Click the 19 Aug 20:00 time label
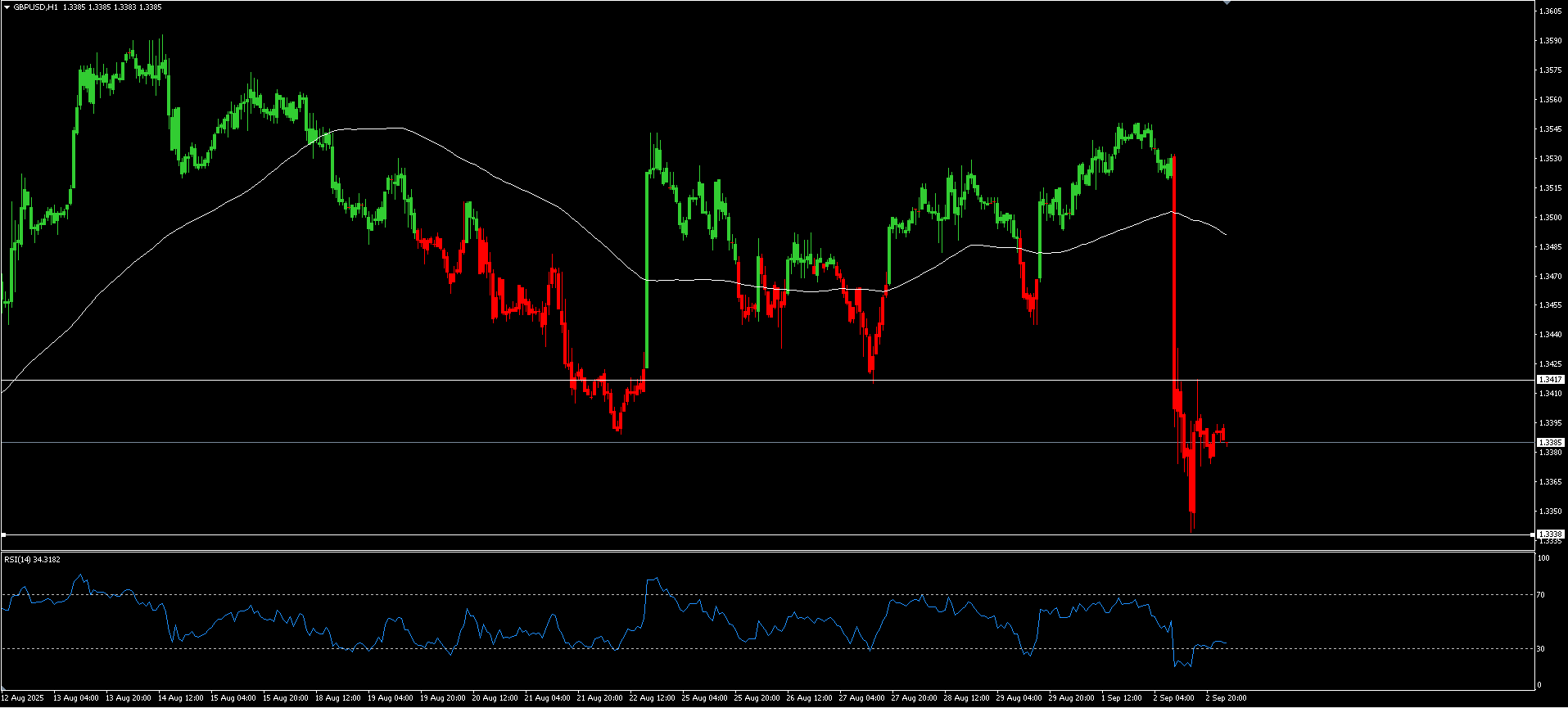This screenshot has width=1568, height=708. (443, 698)
